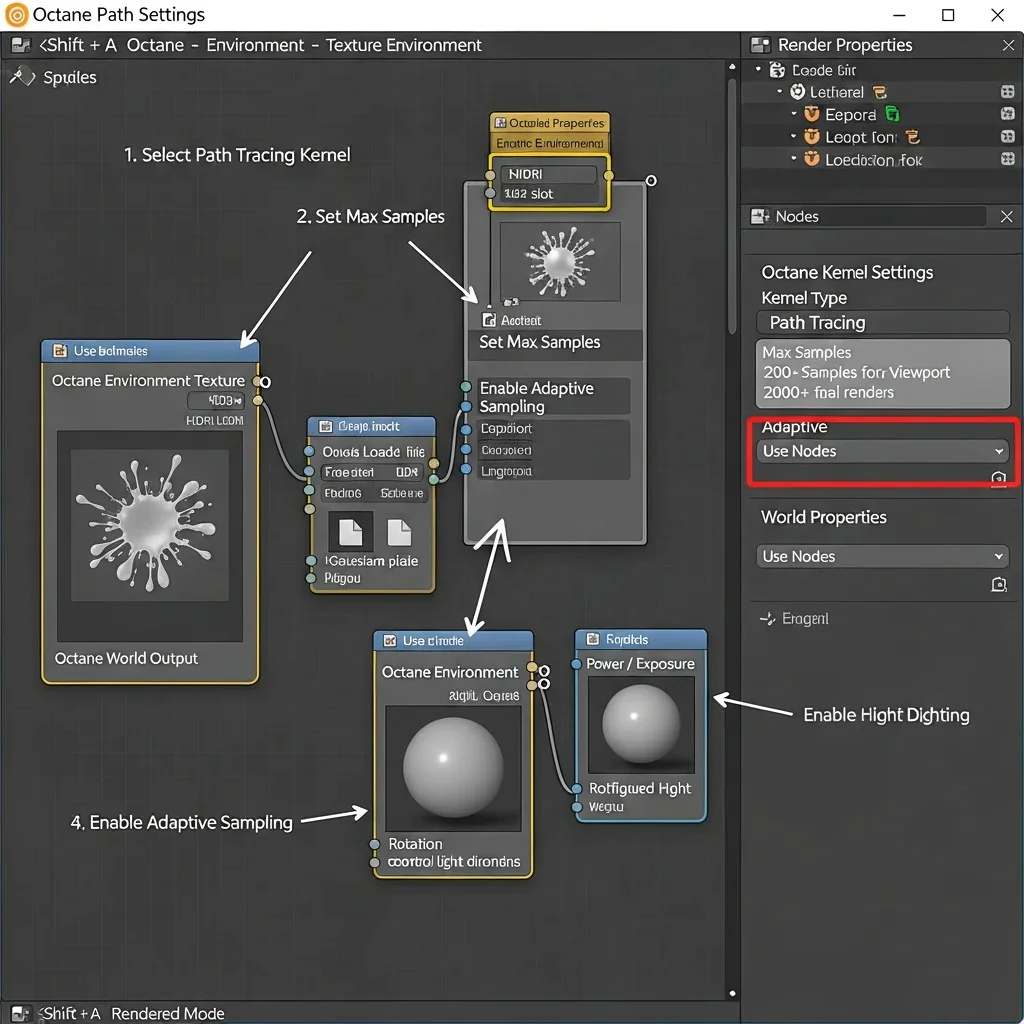Click the Eragent entry

pyautogui.click(x=805, y=618)
